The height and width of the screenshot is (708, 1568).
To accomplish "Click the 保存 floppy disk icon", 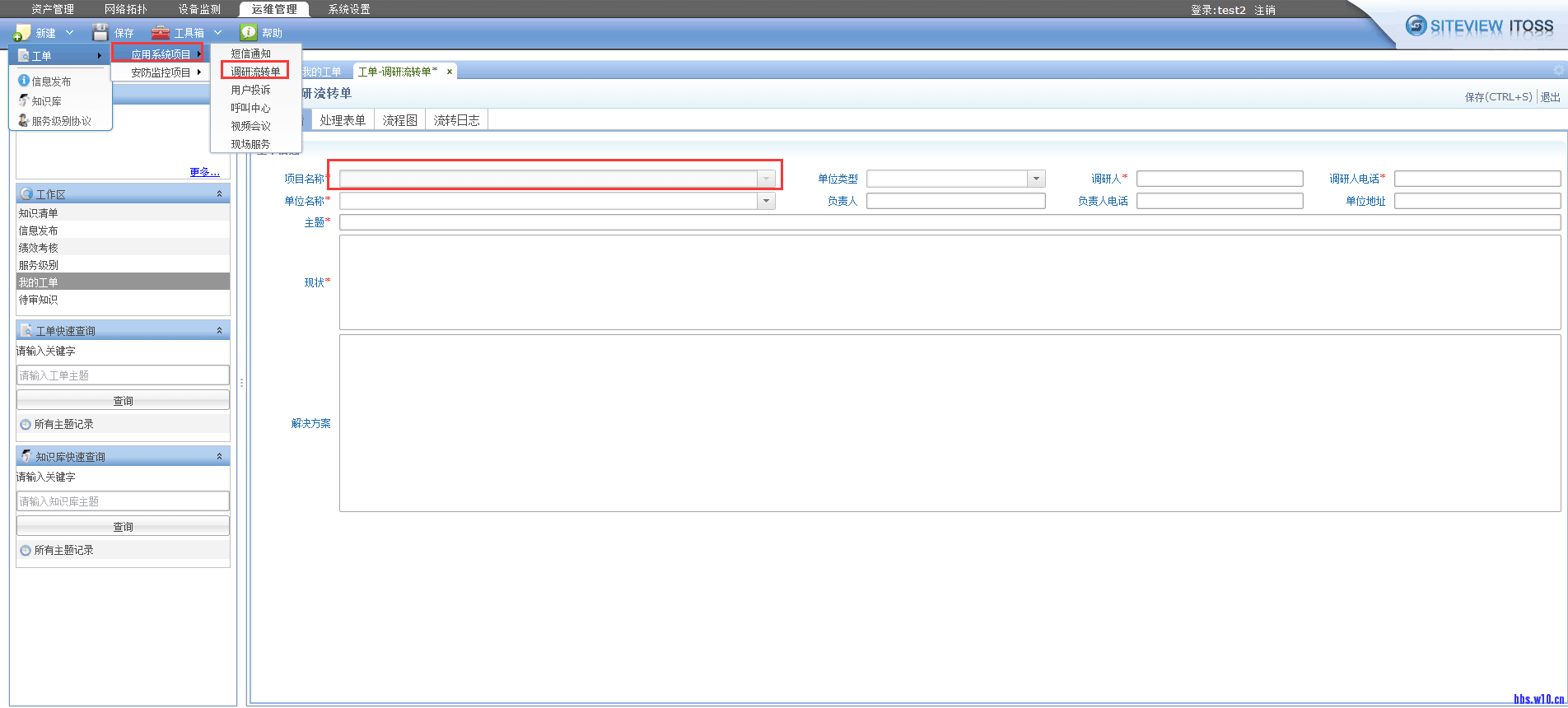I will 100,33.
